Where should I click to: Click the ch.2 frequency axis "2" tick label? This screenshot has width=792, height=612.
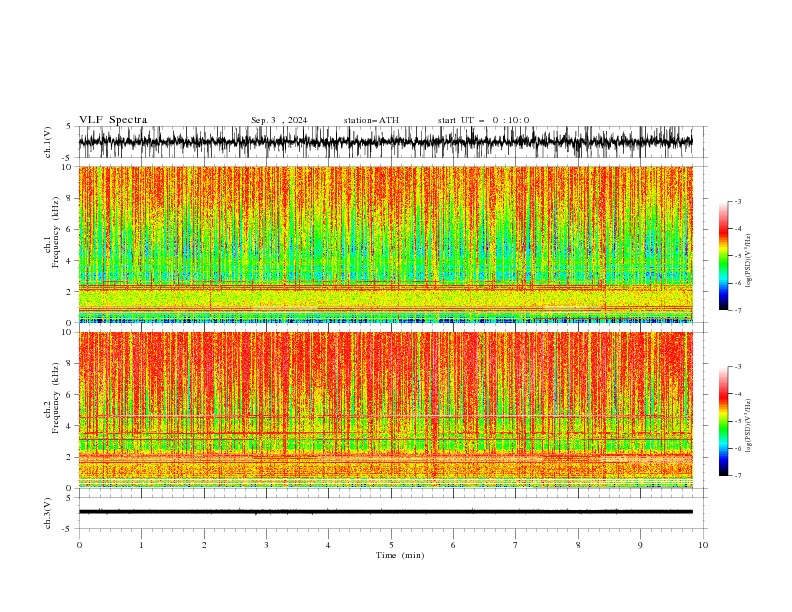coord(70,457)
